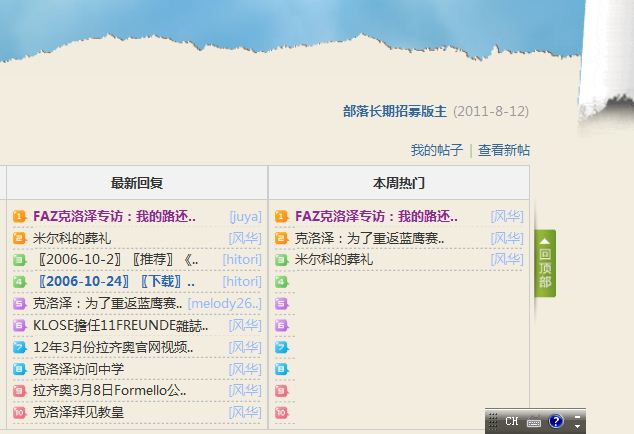Open the 部落长期招募版主 announcement
The image size is (634, 434).
click(395, 111)
